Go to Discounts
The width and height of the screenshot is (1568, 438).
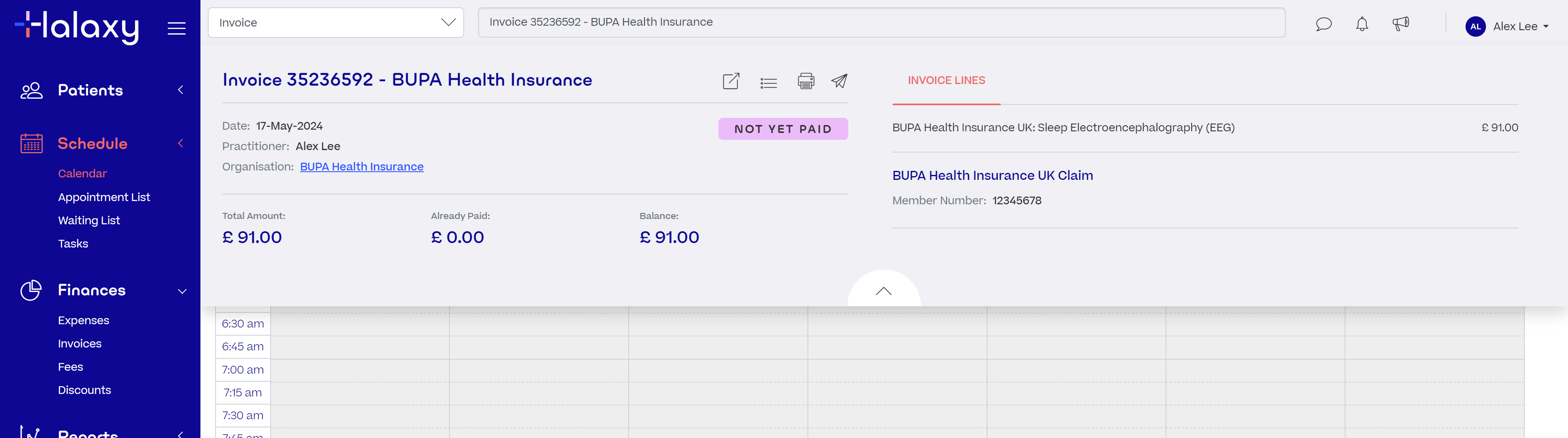85,390
